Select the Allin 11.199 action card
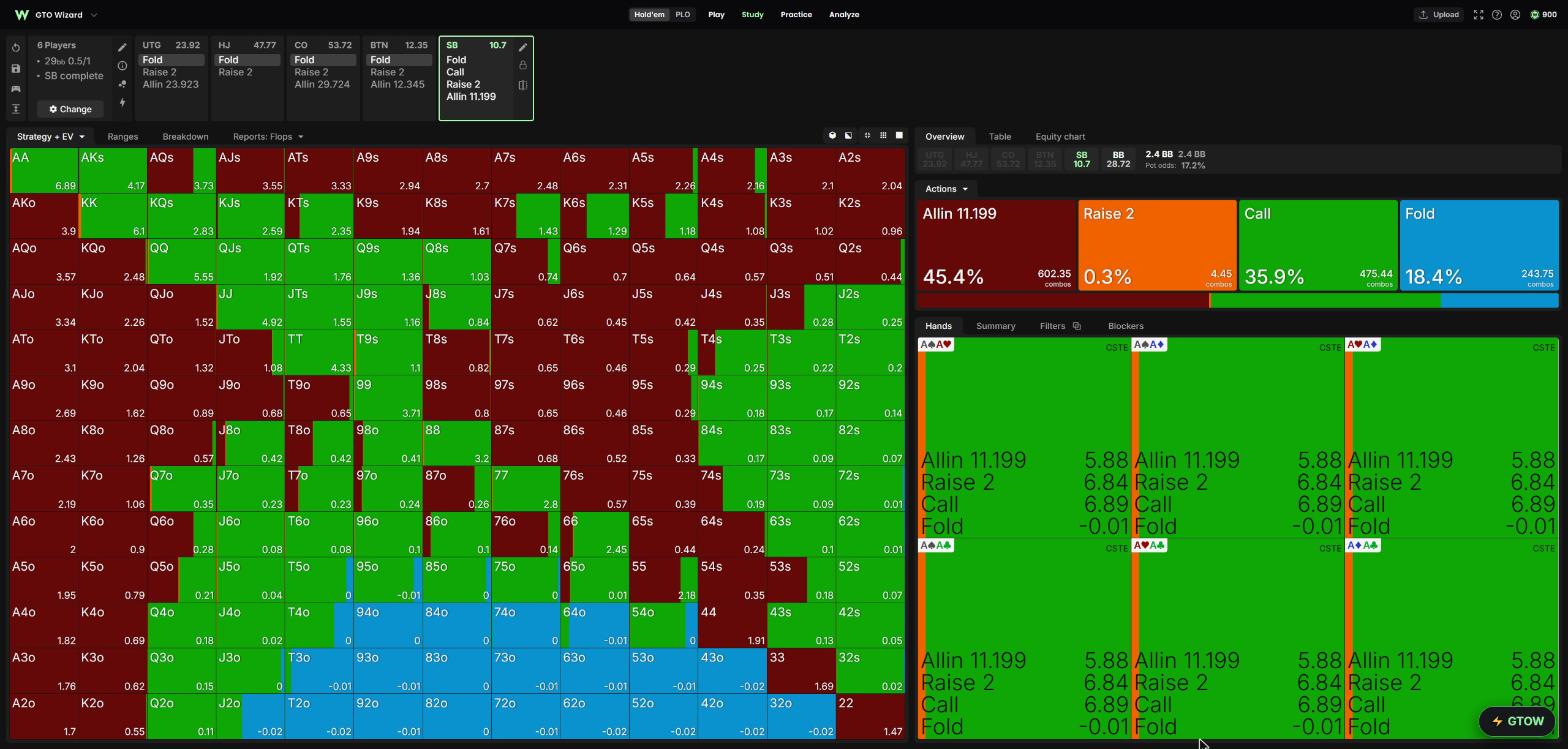The image size is (1568, 749). click(996, 246)
